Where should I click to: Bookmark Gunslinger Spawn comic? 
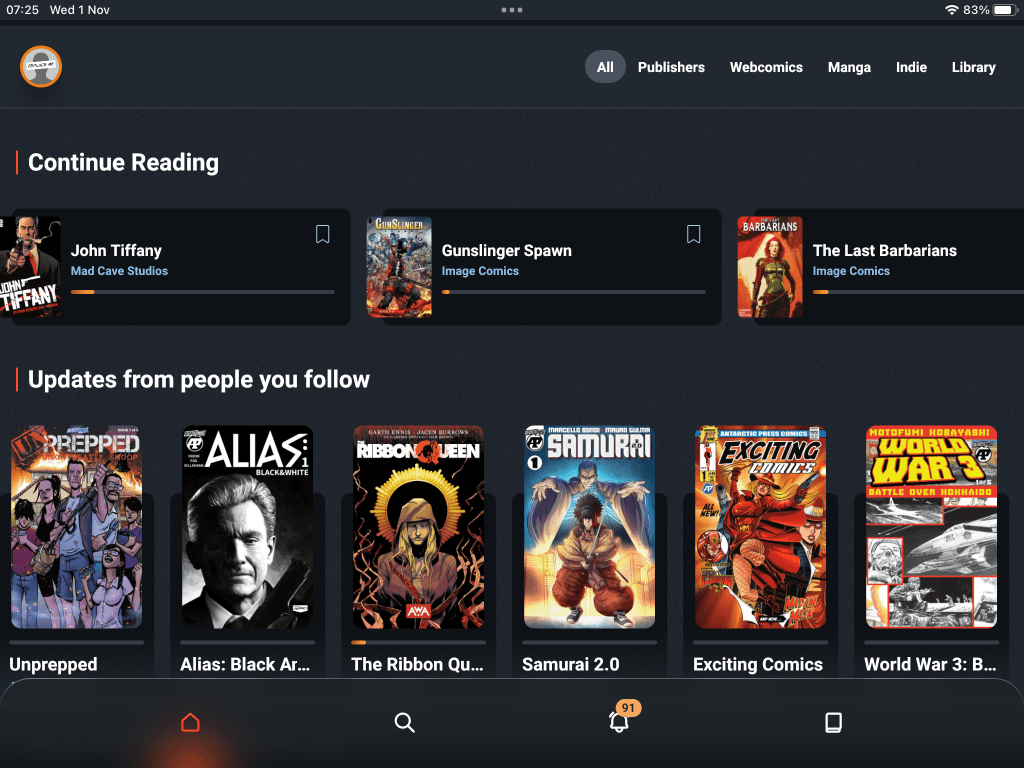point(693,234)
